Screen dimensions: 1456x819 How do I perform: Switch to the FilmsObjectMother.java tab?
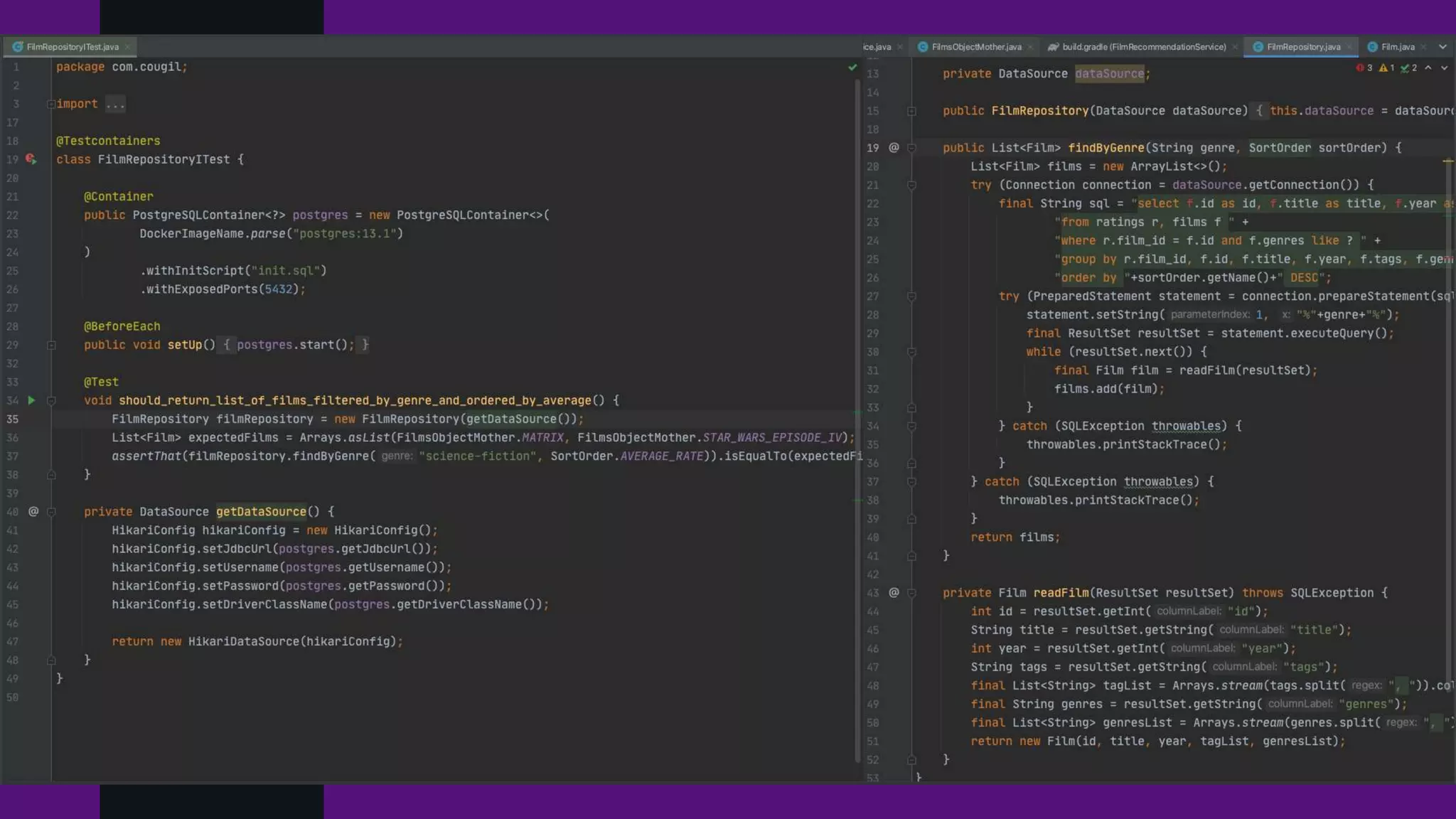click(975, 47)
